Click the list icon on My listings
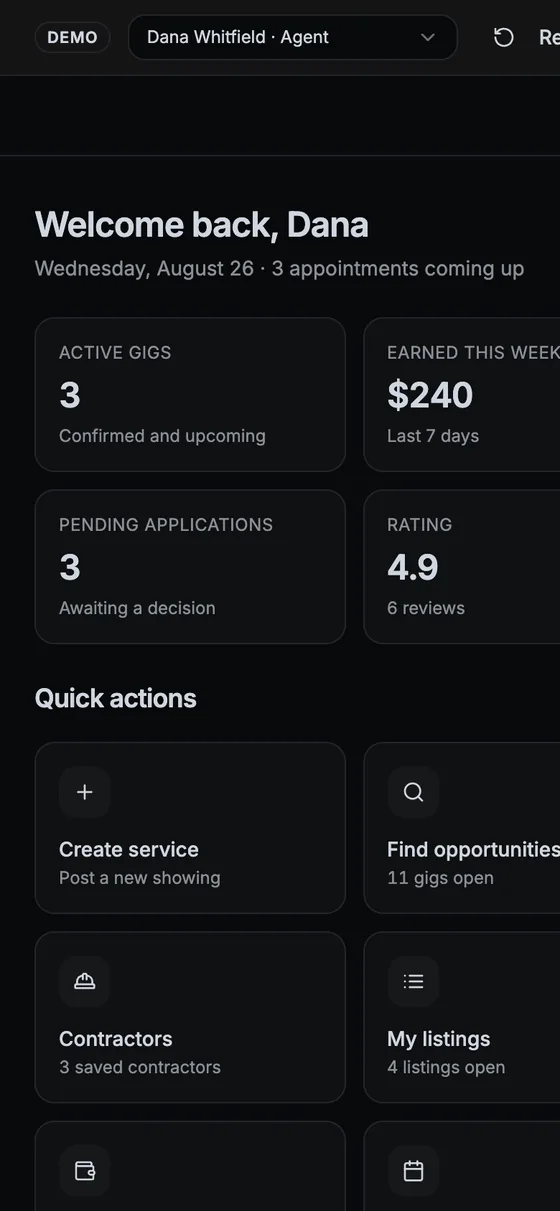 coord(413,981)
